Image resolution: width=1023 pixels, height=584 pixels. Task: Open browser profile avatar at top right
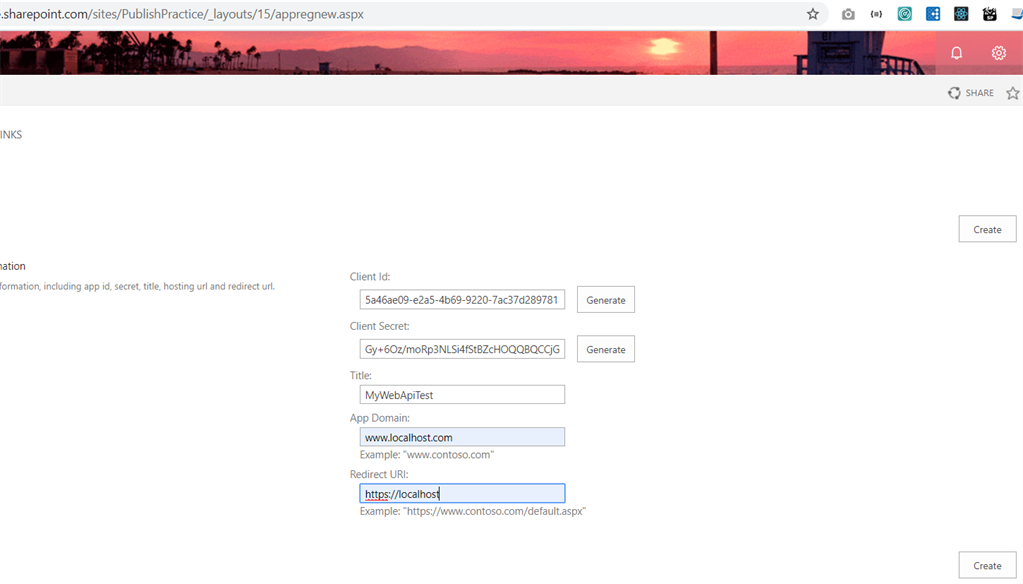point(1015,14)
